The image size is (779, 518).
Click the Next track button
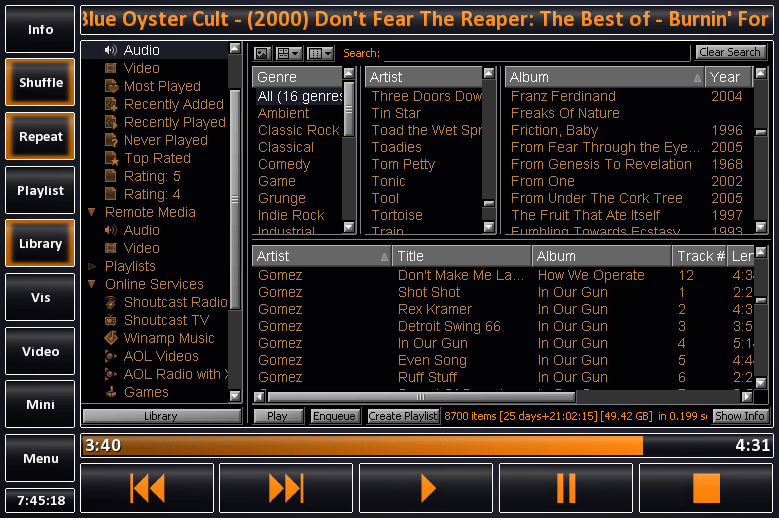(286, 488)
